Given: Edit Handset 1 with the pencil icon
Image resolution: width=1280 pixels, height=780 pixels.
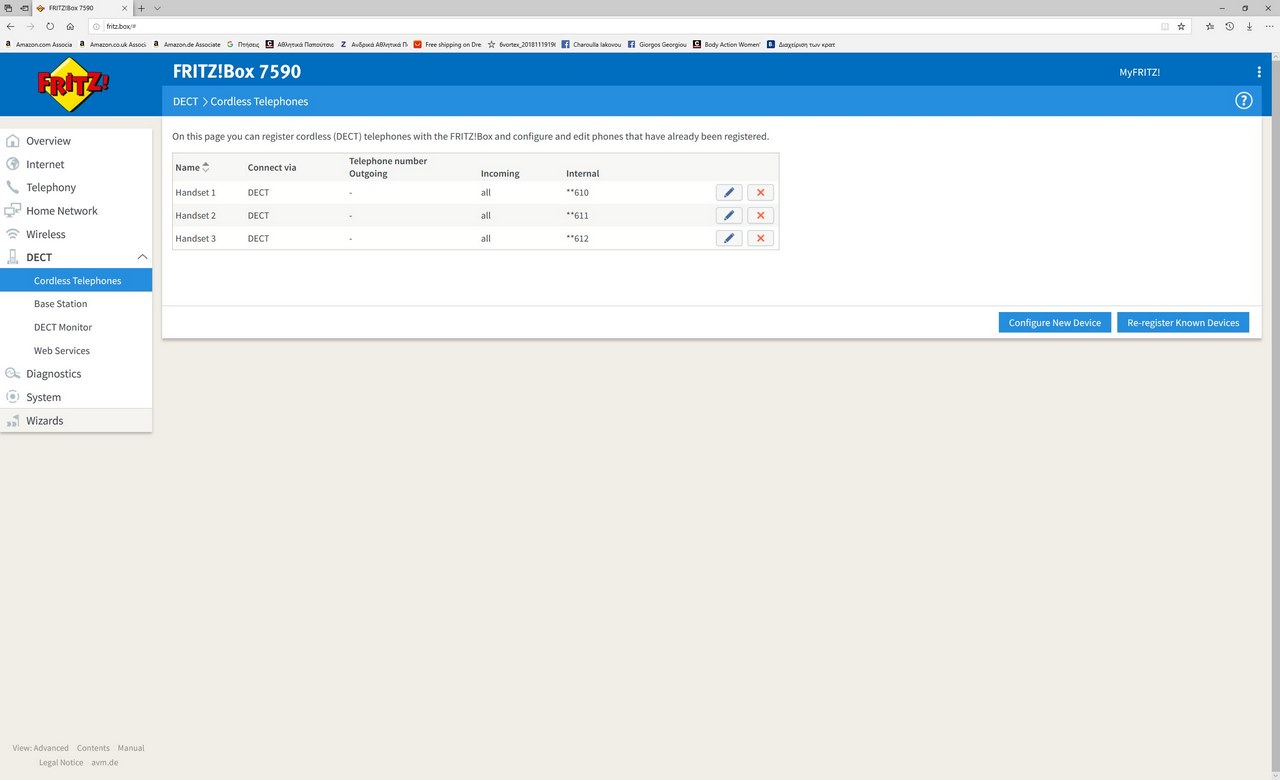Looking at the screenshot, I should pyautogui.click(x=729, y=192).
